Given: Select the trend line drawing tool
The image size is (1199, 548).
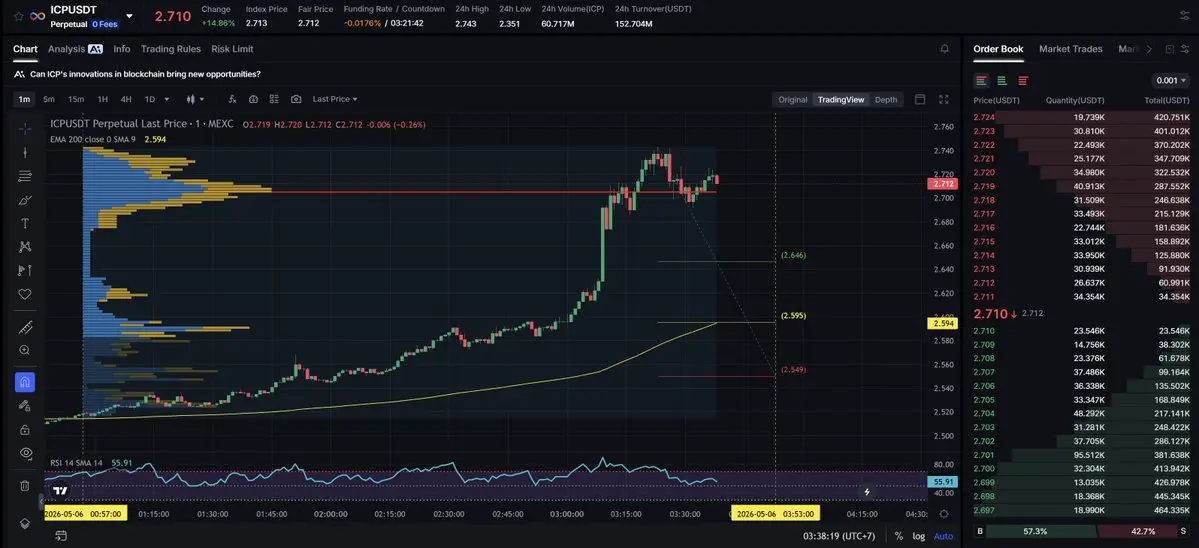Looking at the screenshot, I should click(24, 153).
